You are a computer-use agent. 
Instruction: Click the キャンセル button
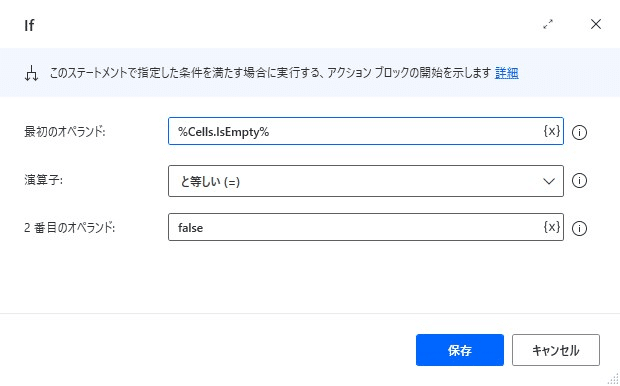pyautogui.click(x=556, y=350)
